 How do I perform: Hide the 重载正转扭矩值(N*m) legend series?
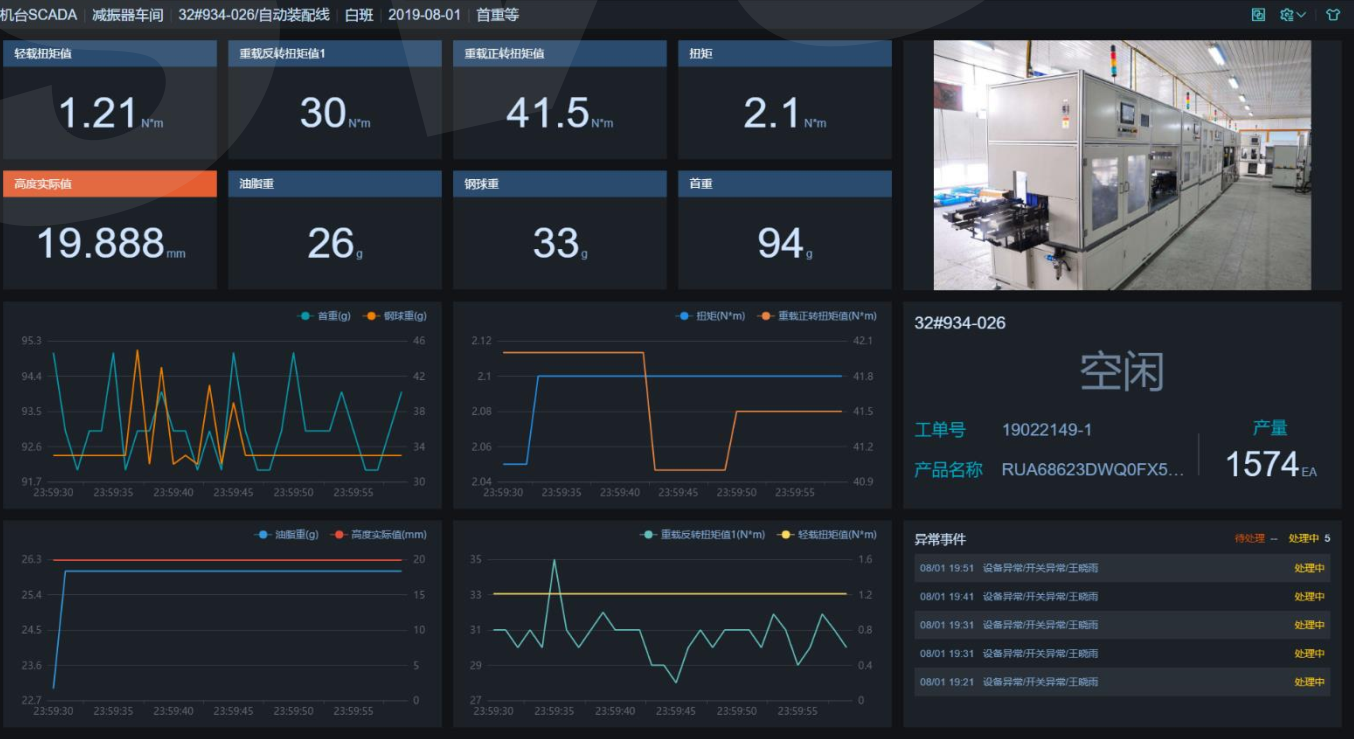coord(817,316)
